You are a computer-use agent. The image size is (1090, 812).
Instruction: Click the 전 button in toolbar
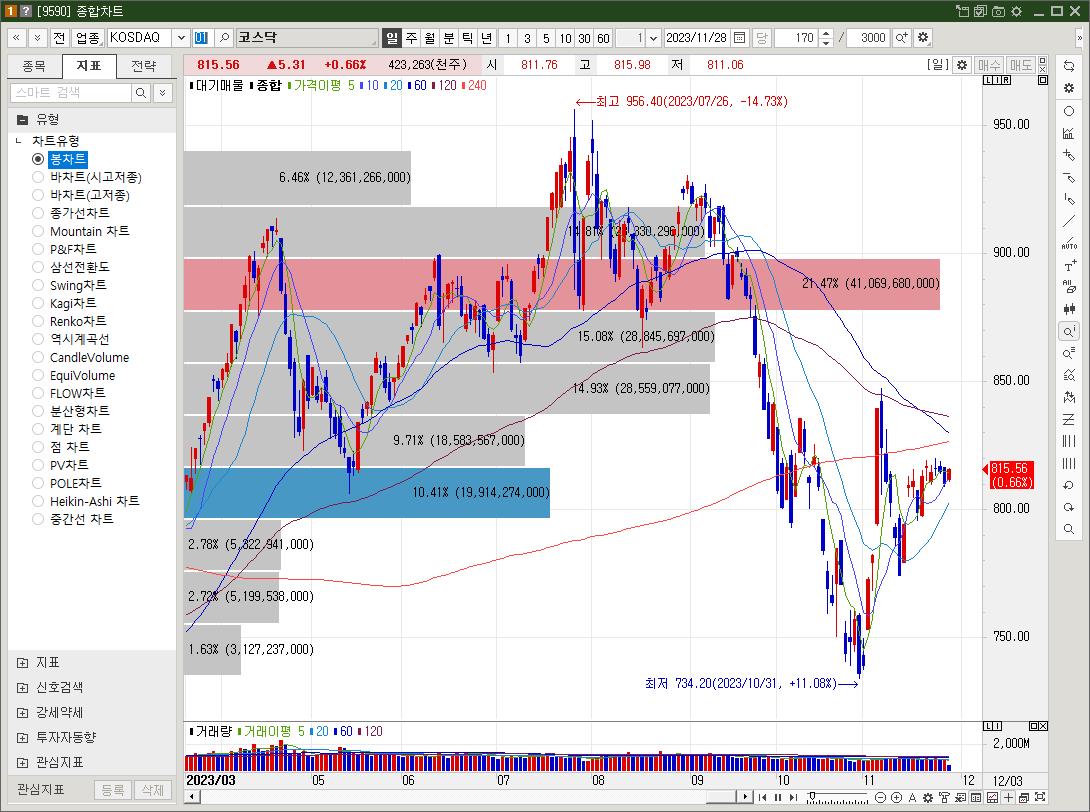pos(59,38)
